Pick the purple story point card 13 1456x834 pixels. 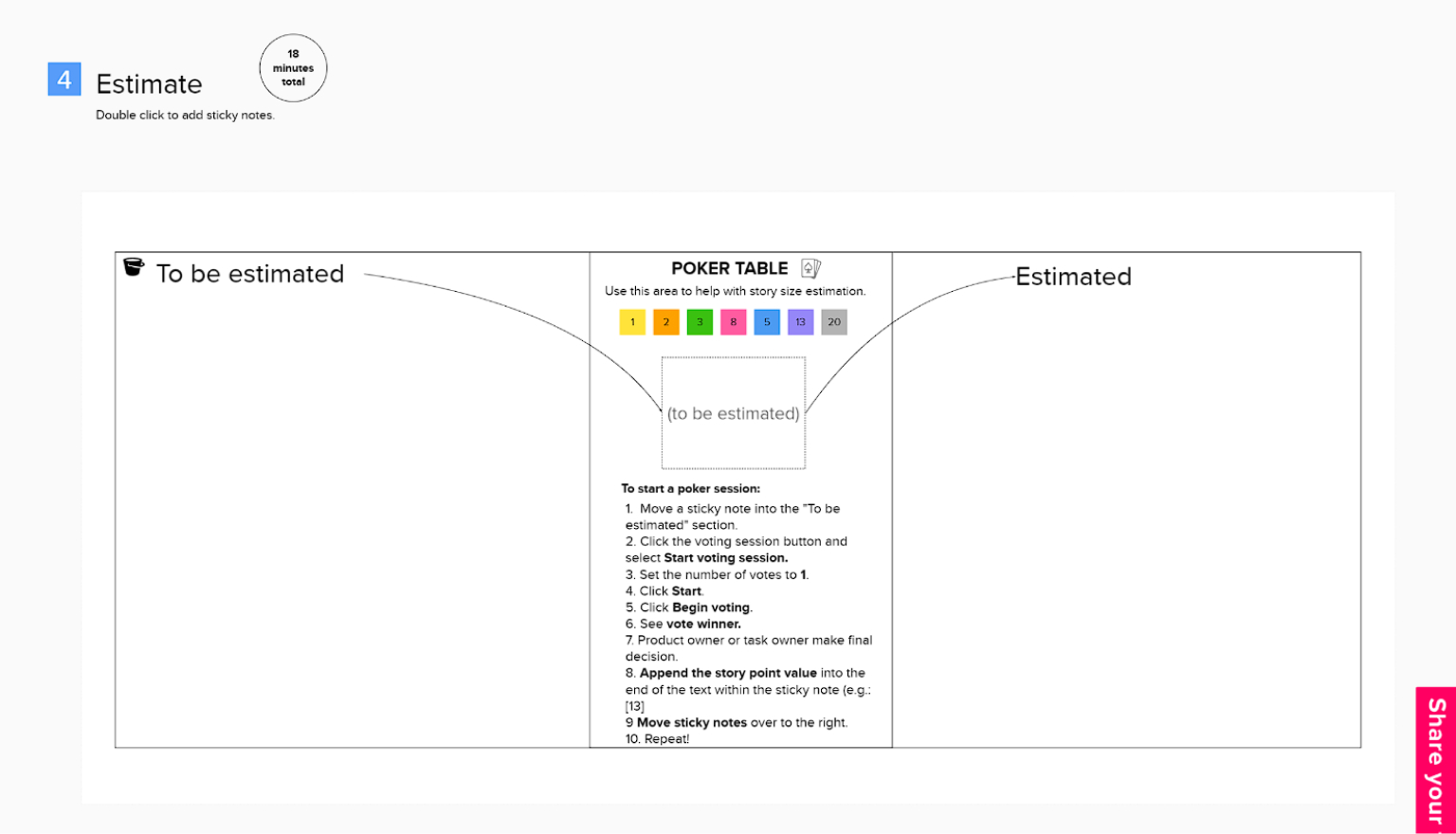pyautogui.click(x=800, y=322)
